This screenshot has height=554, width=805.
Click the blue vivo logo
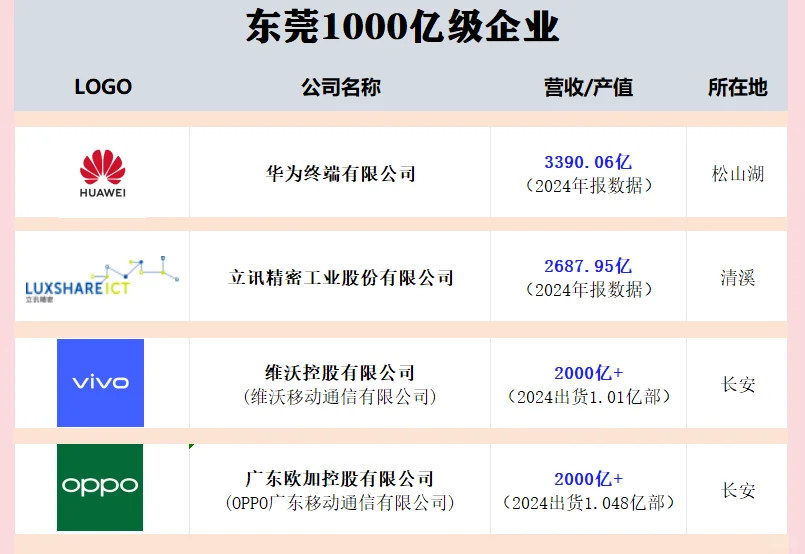[x=101, y=383]
